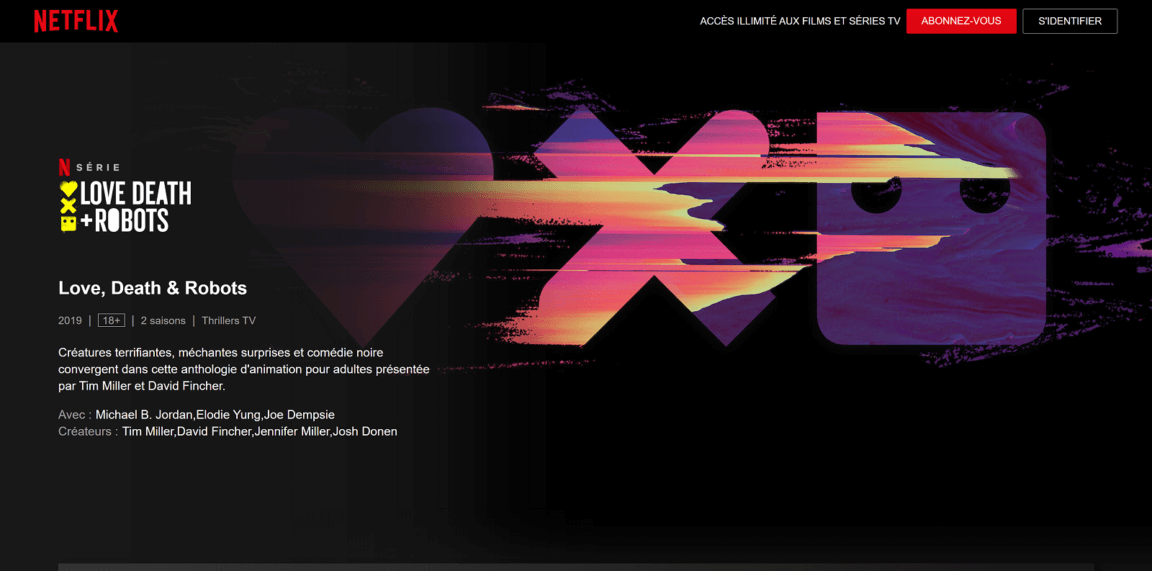Click the 2019 release year
The height and width of the screenshot is (571, 1152).
[70, 320]
